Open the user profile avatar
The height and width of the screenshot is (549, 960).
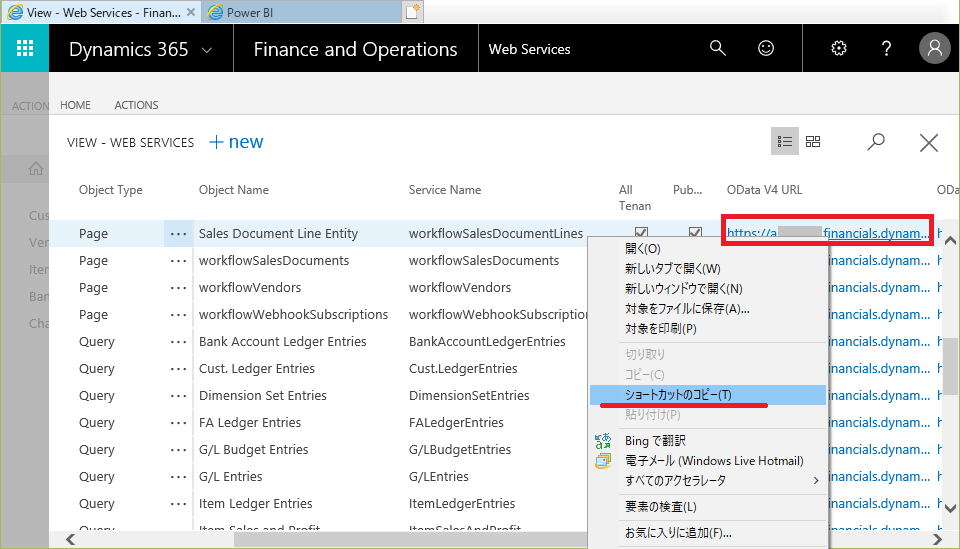(x=934, y=48)
